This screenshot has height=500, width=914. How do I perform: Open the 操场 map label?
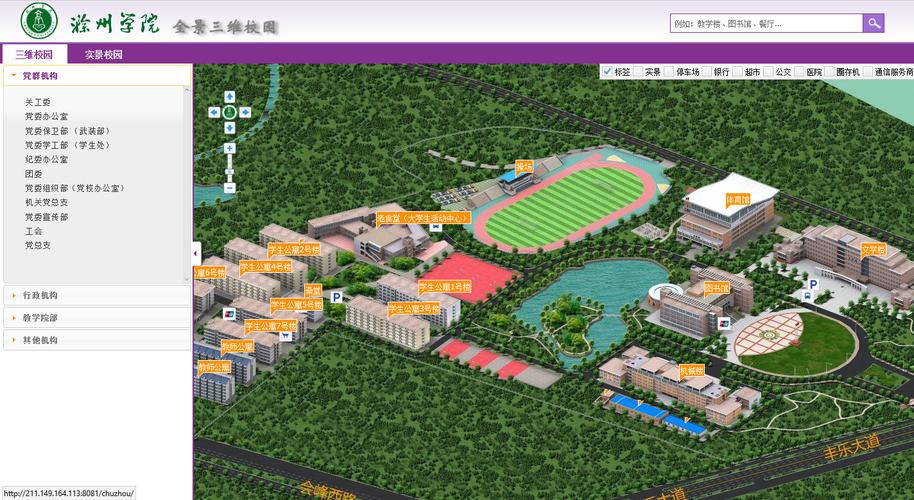click(x=524, y=168)
